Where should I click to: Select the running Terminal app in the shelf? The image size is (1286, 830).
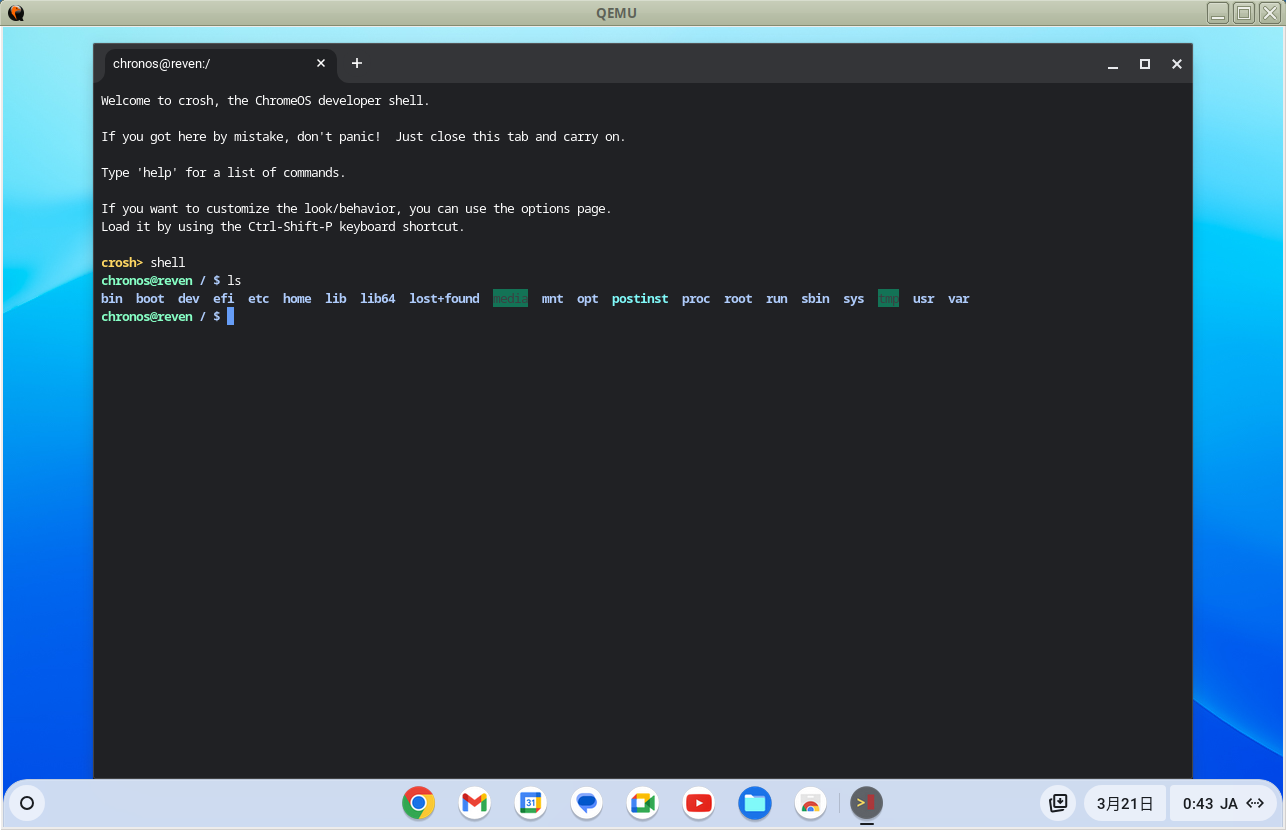coord(865,803)
